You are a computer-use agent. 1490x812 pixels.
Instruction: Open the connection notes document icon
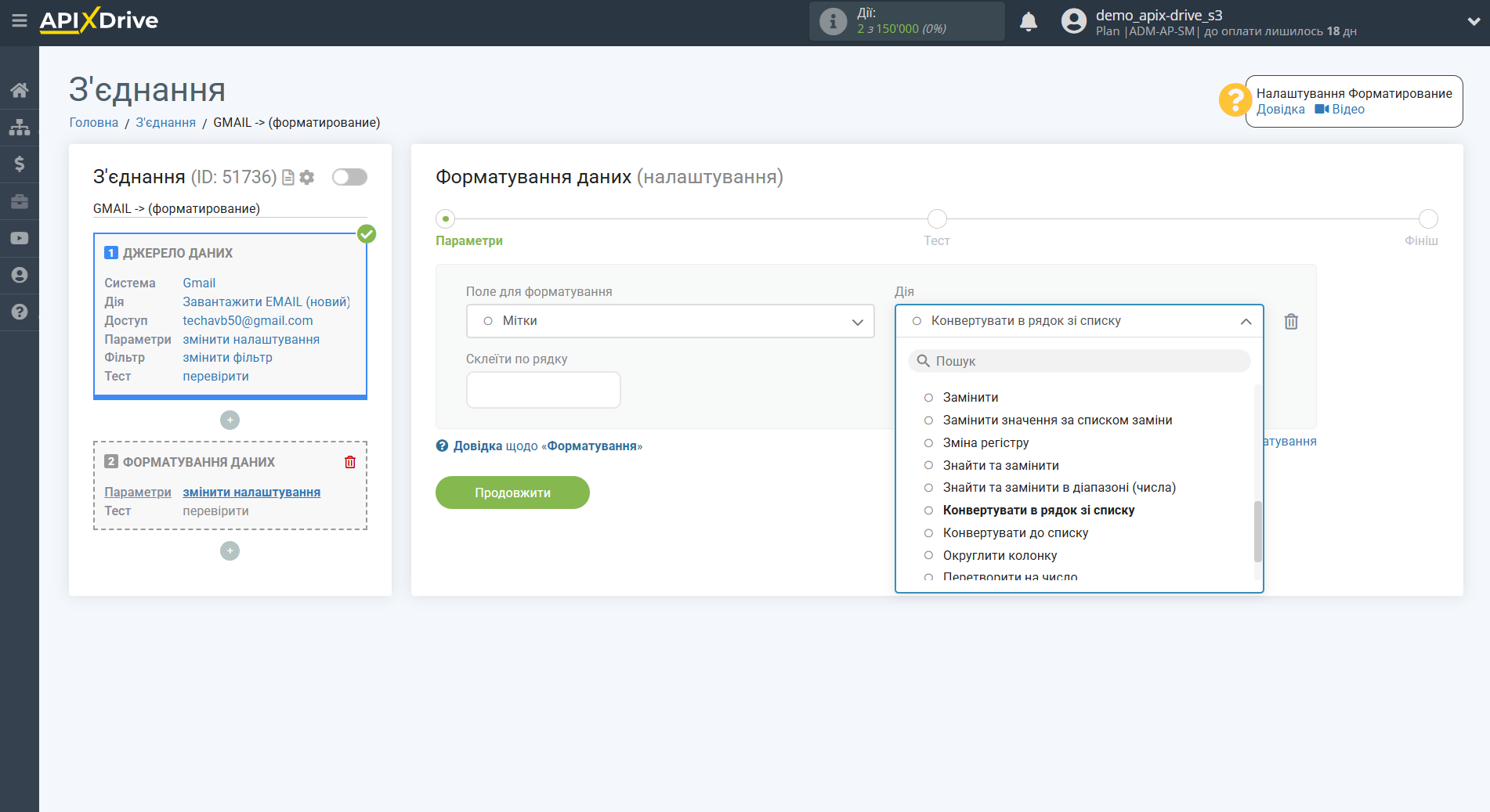click(288, 178)
